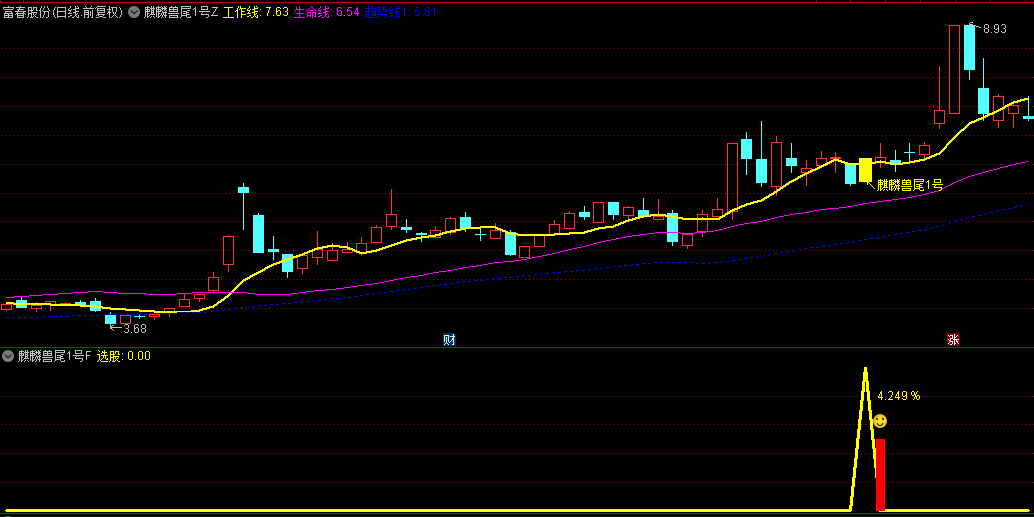Expand the 麒麟兽尾1号F indicator dropdown arrow
The image size is (1034, 517).
(8, 356)
